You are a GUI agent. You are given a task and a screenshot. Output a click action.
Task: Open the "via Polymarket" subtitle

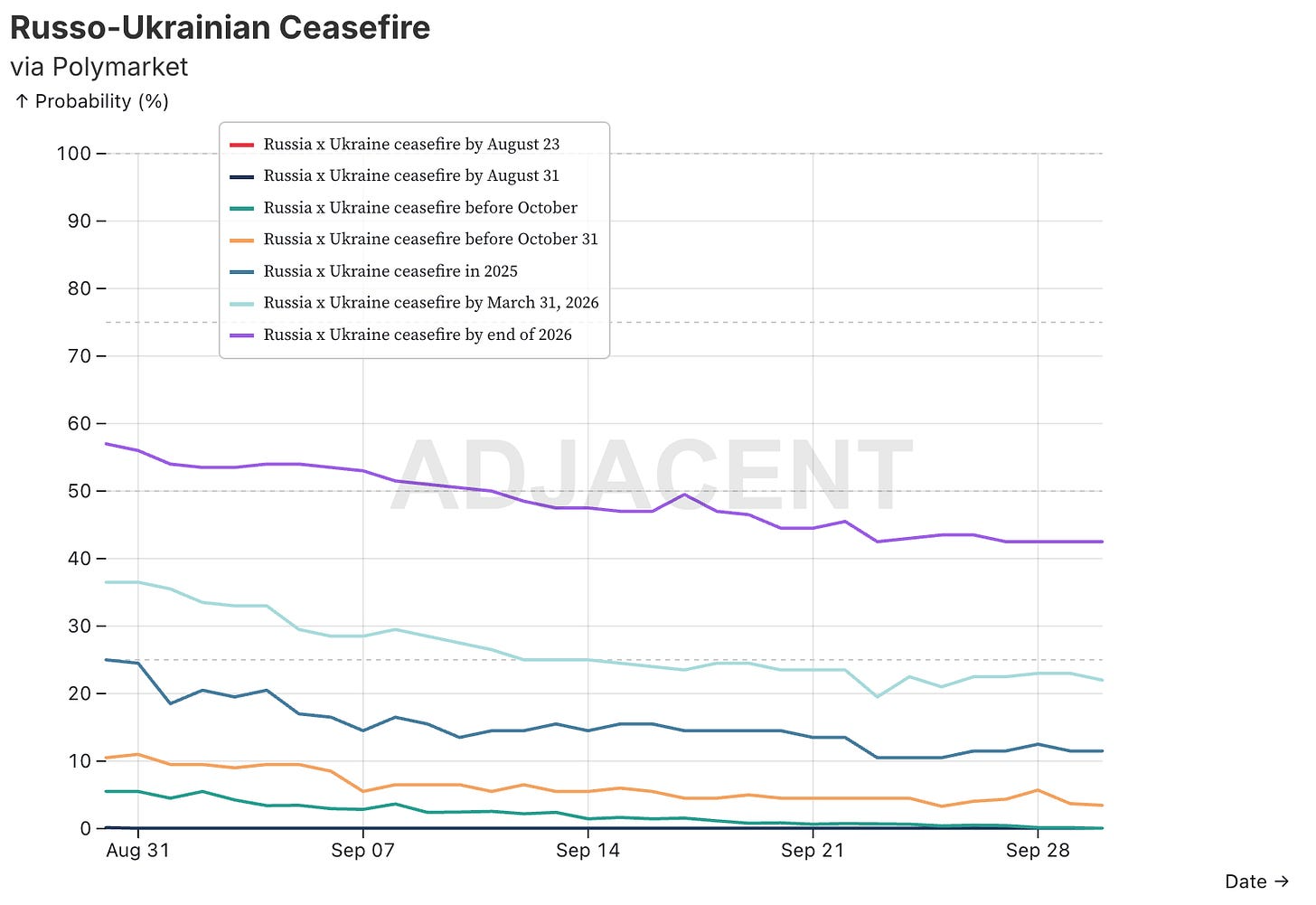pos(99,67)
